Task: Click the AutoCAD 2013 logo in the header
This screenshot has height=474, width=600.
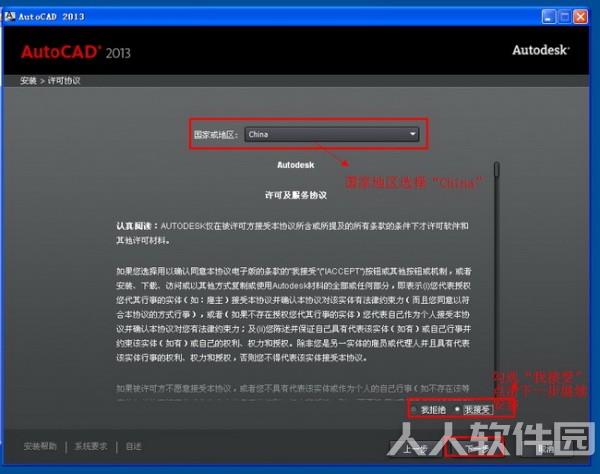Action: click(x=75, y=52)
